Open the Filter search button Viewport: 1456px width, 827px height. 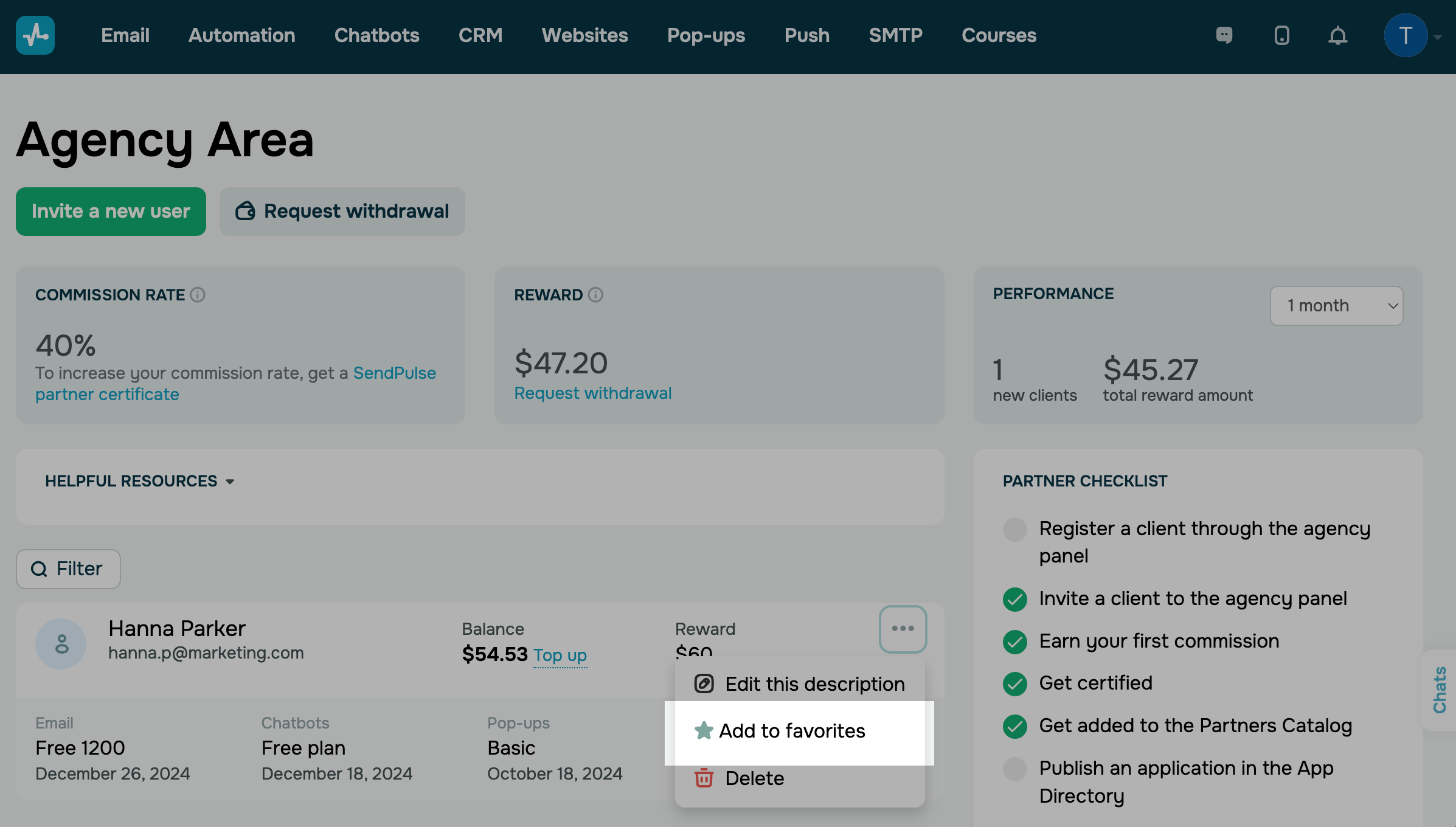(68, 569)
